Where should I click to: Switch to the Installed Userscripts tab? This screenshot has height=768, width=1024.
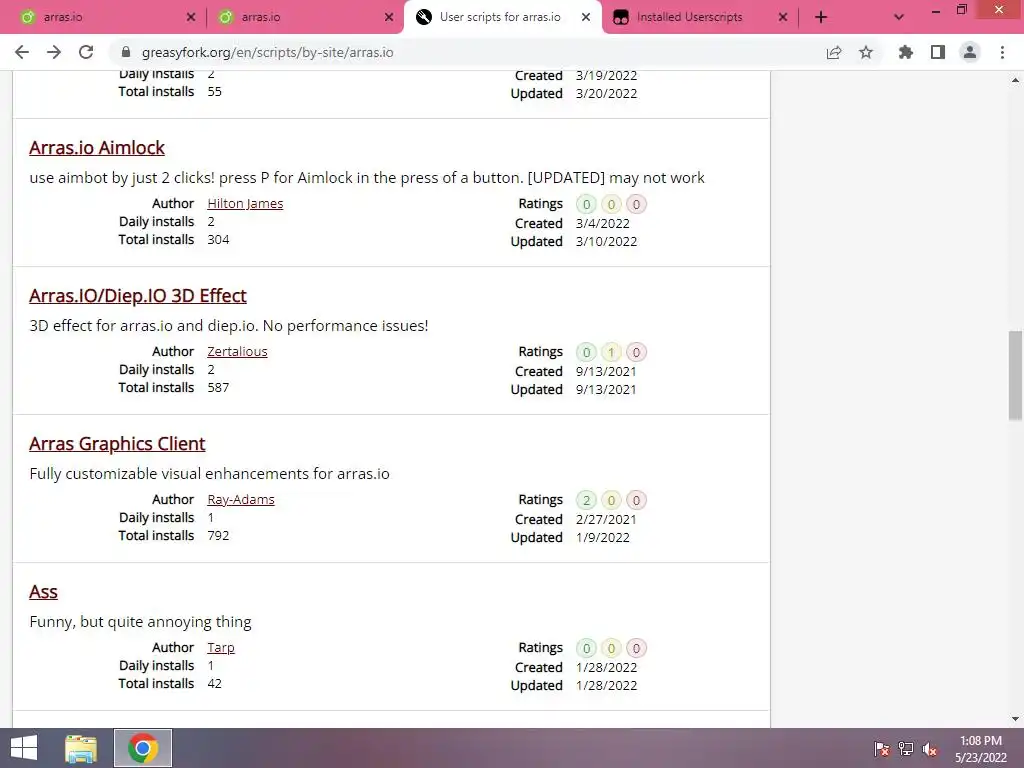click(700, 17)
